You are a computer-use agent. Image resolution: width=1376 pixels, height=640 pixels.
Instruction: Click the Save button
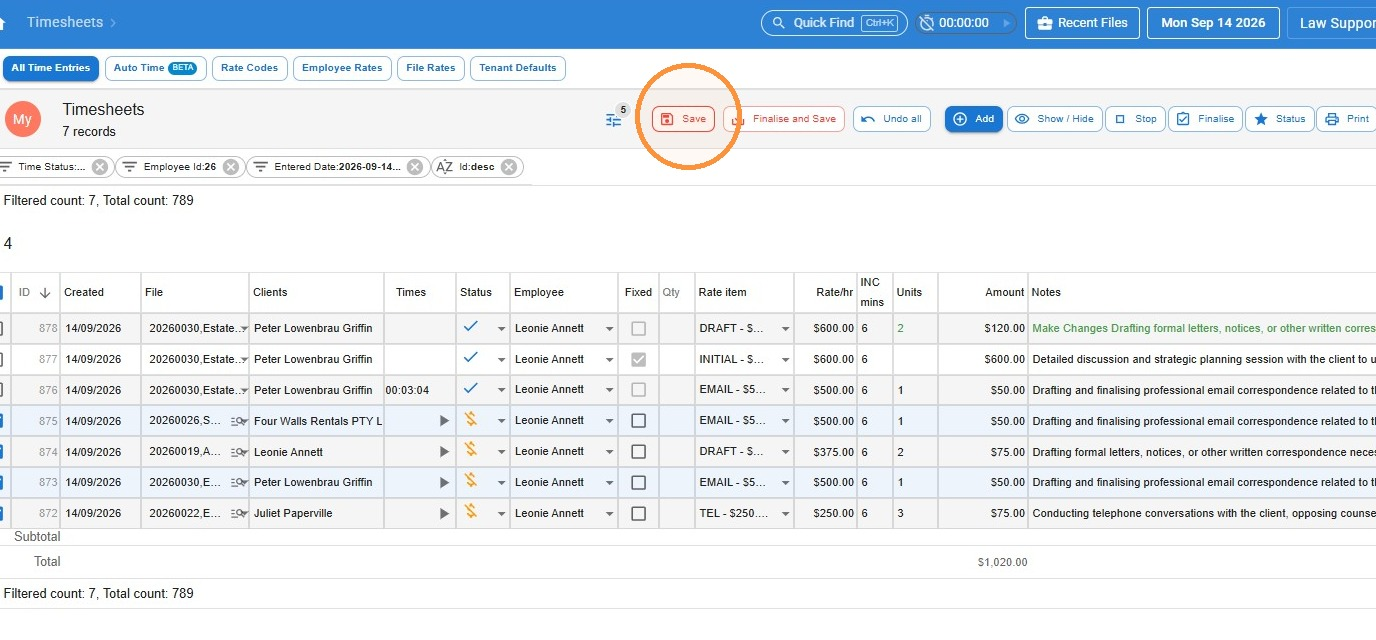pyautogui.click(x=683, y=119)
